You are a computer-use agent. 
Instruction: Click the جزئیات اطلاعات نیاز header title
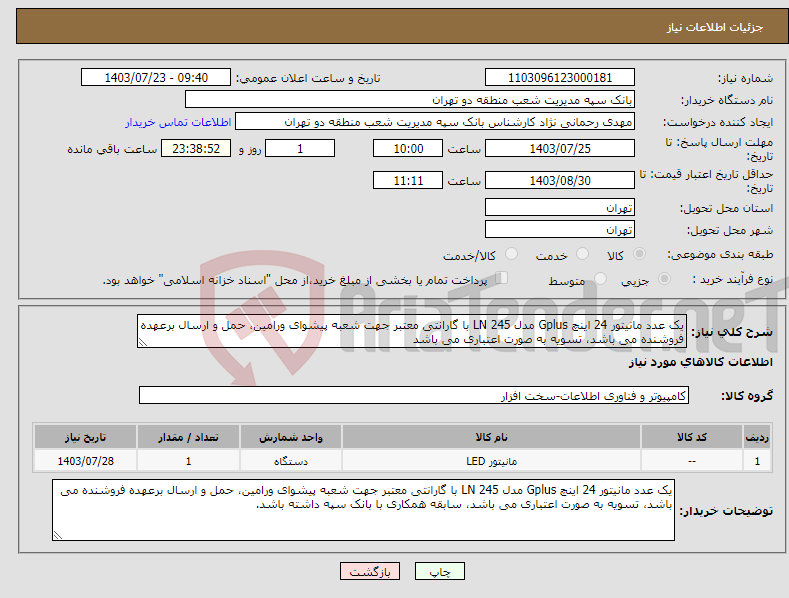coord(715,27)
